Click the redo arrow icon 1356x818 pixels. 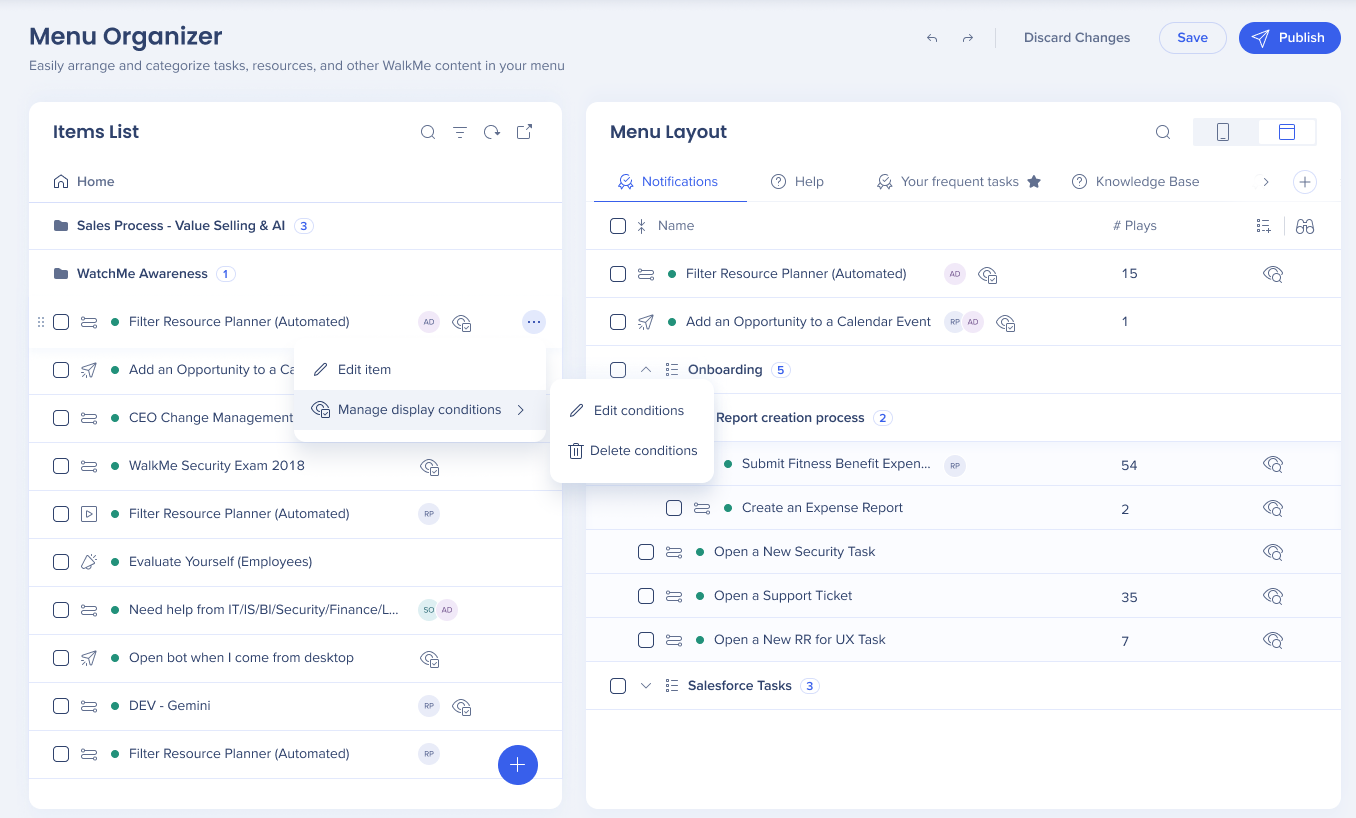click(968, 38)
